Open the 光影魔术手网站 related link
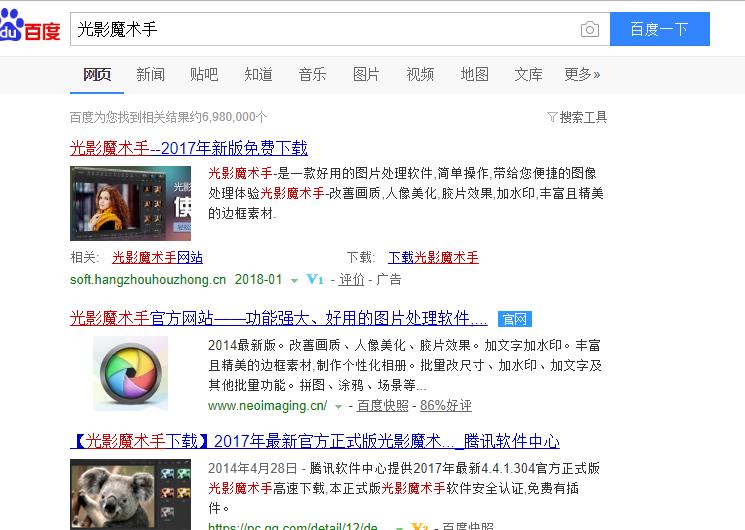This screenshot has height=530, width=745. tap(157, 258)
